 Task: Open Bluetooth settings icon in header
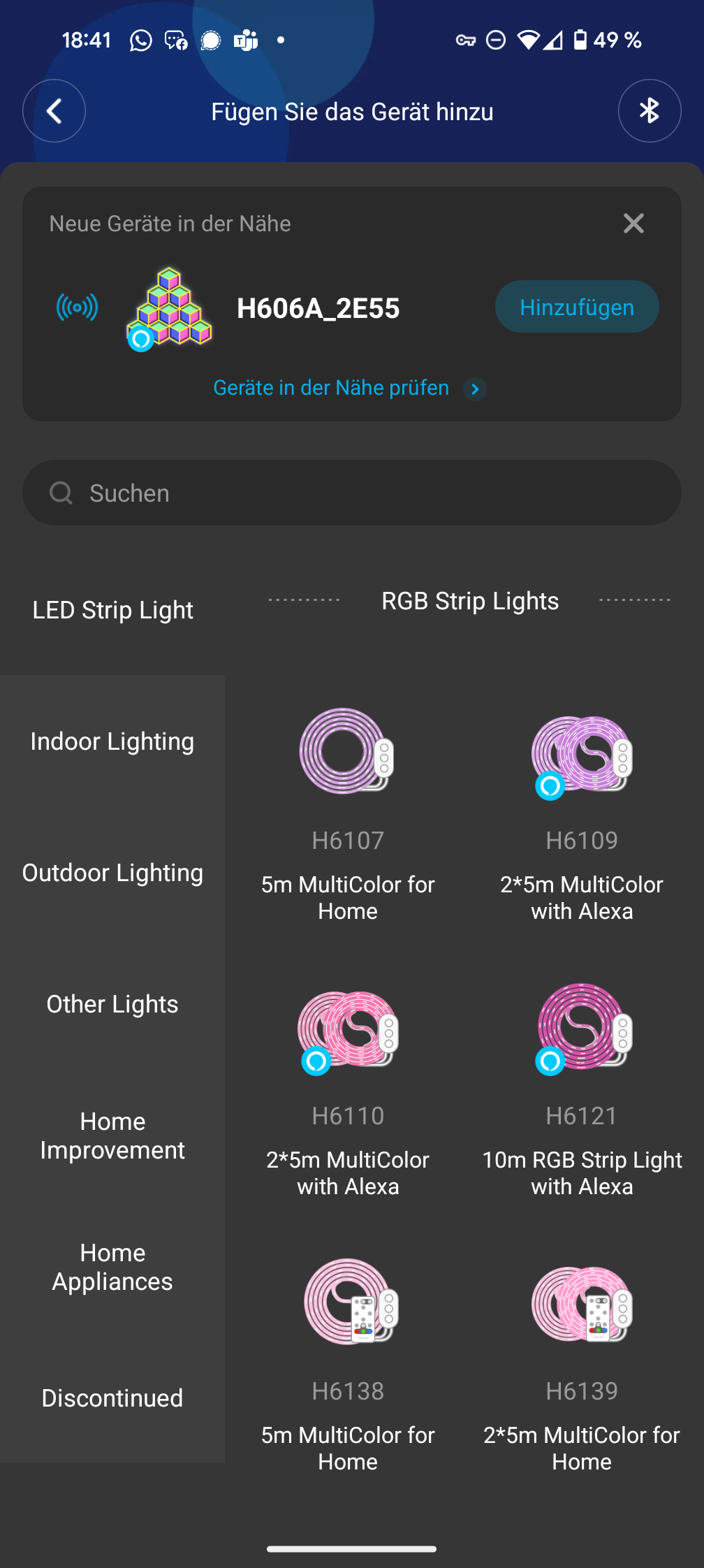649,111
